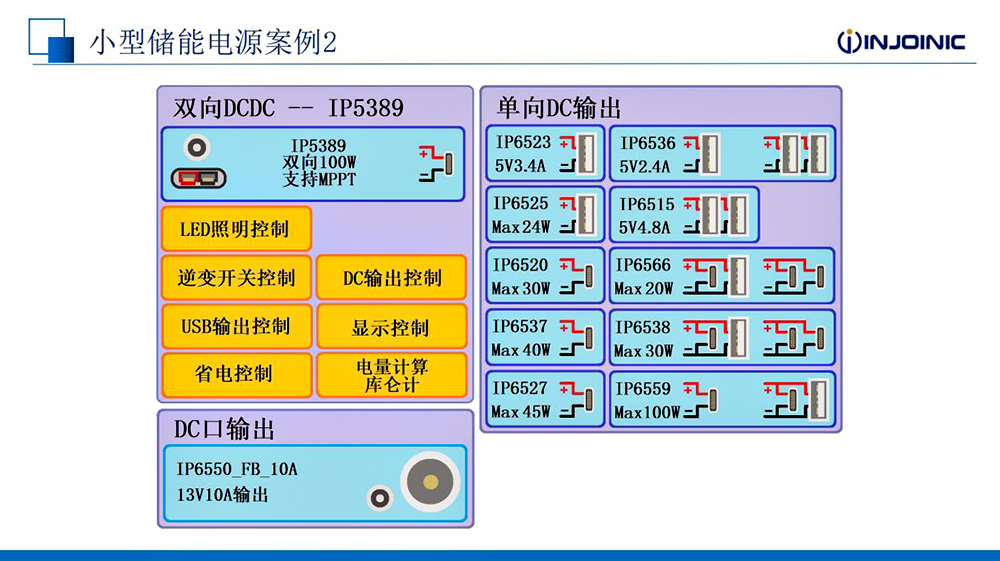The height and width of the screenshot is (561, 1000).
Task: Click the right-side dual Type-C icon in IP6566 card
Action: tap(795, 276)
